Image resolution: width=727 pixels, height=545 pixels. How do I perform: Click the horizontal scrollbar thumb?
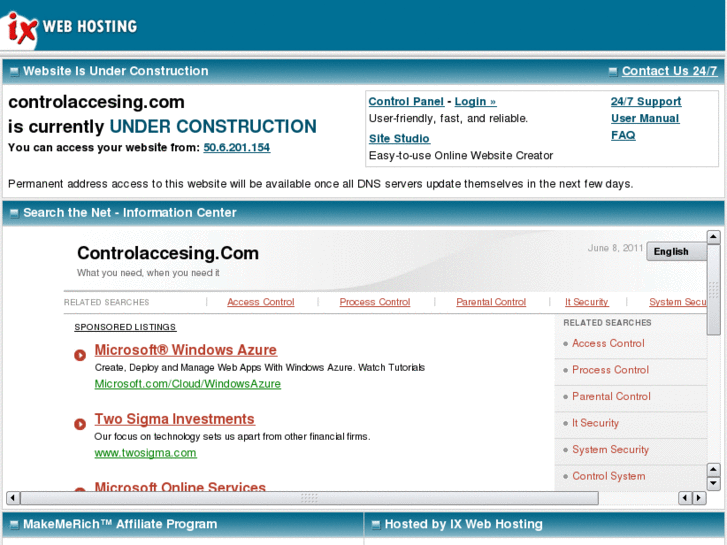click(309, 498)
